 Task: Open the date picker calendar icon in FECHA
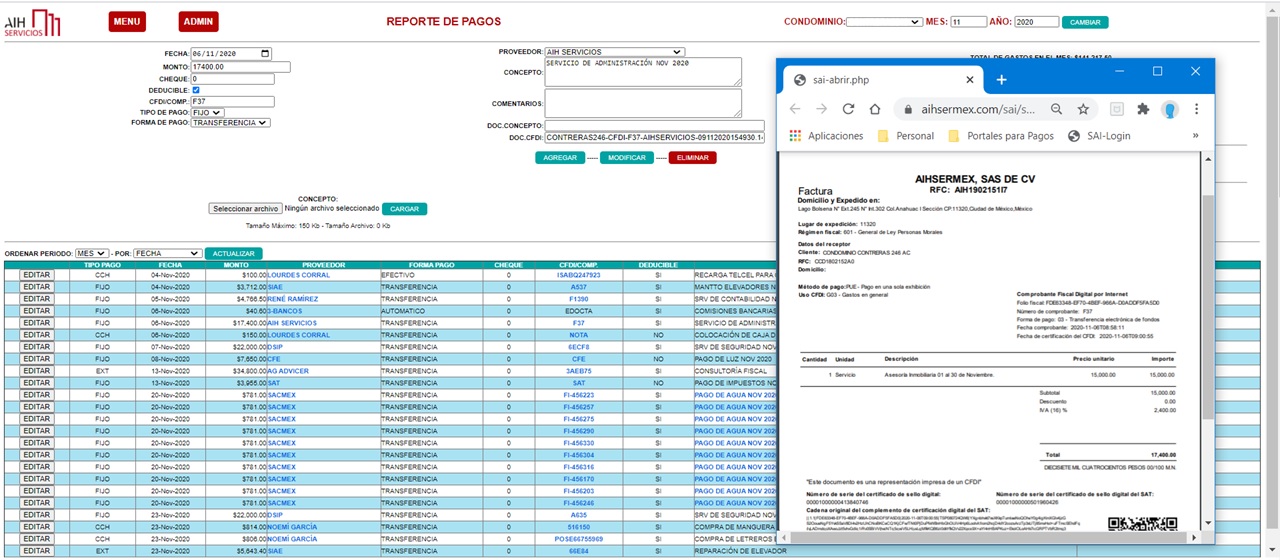264,54
